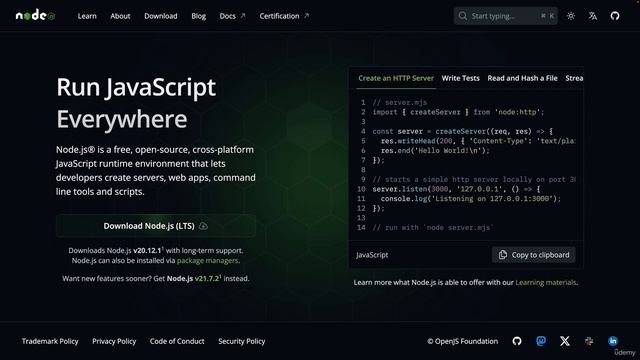Click code line 10 server.listen
Screen dimensions: 640x360
[x=456, y=189]
